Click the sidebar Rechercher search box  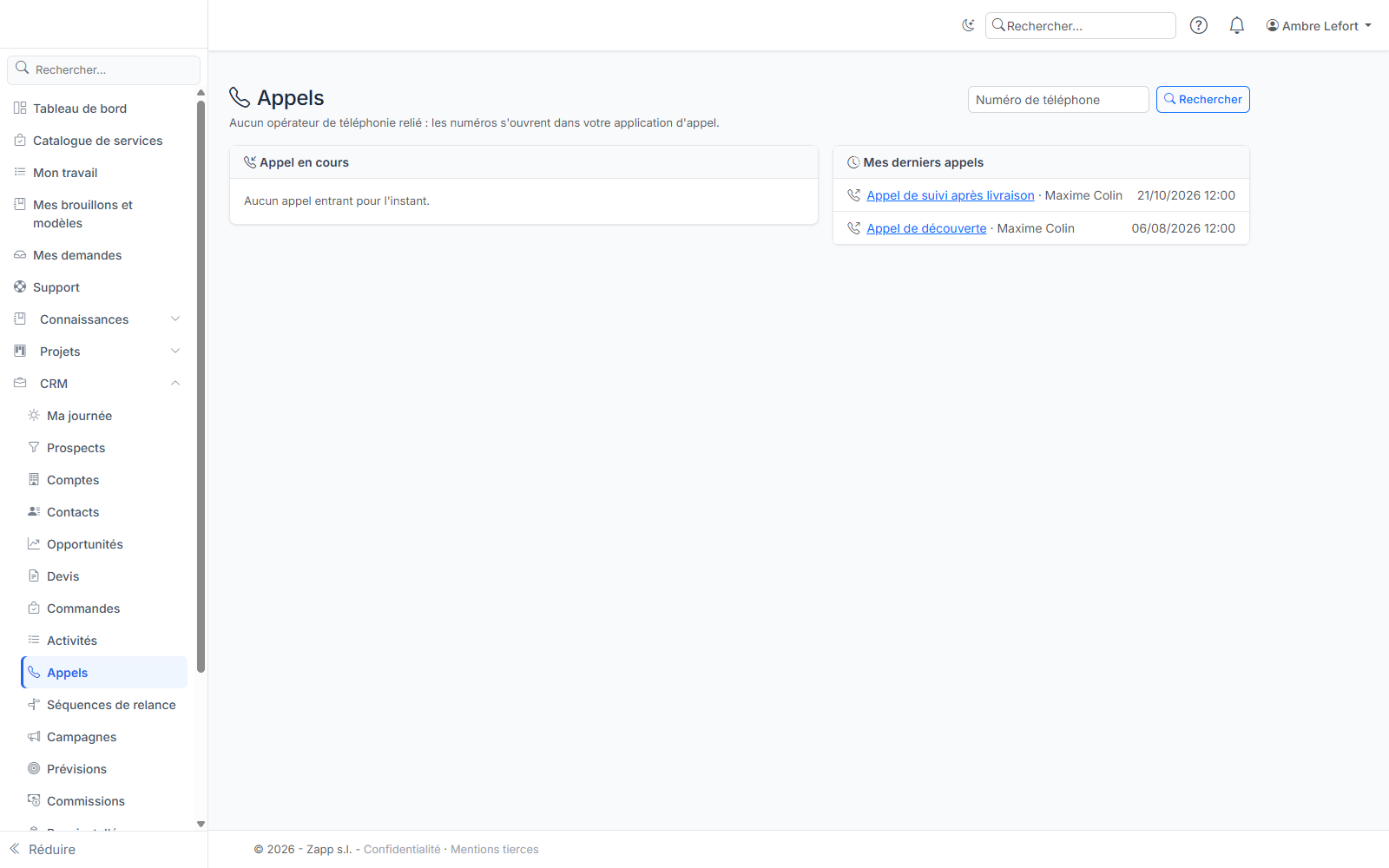click(x=104, y=69)
